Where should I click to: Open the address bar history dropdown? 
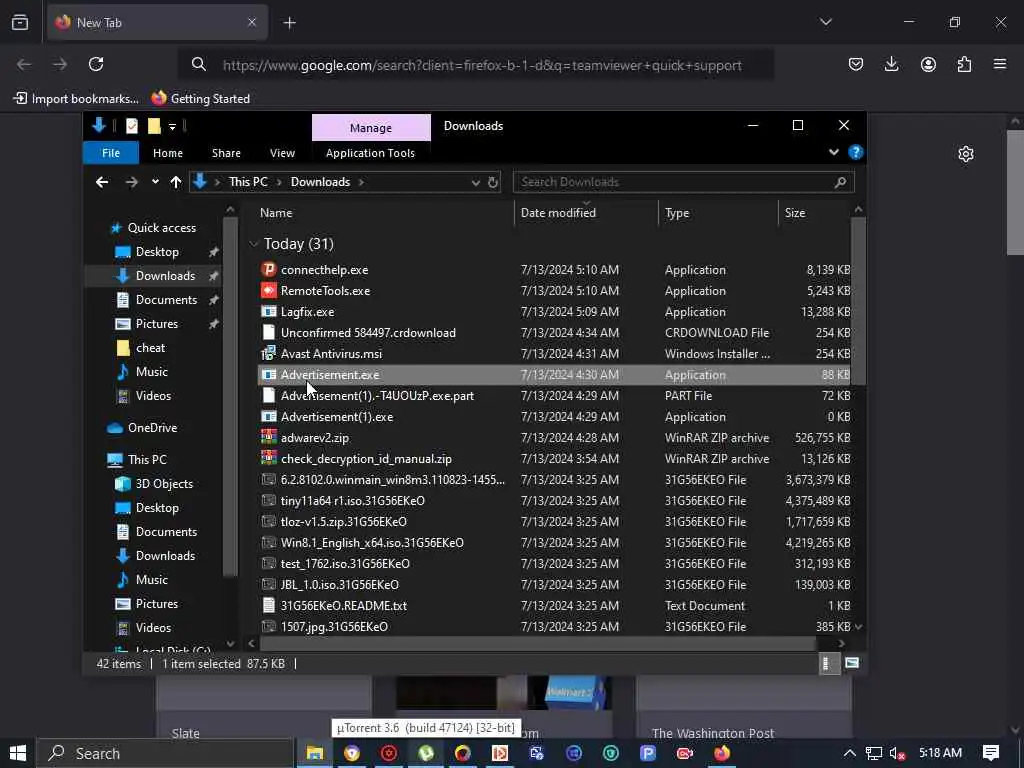point(475,183)
